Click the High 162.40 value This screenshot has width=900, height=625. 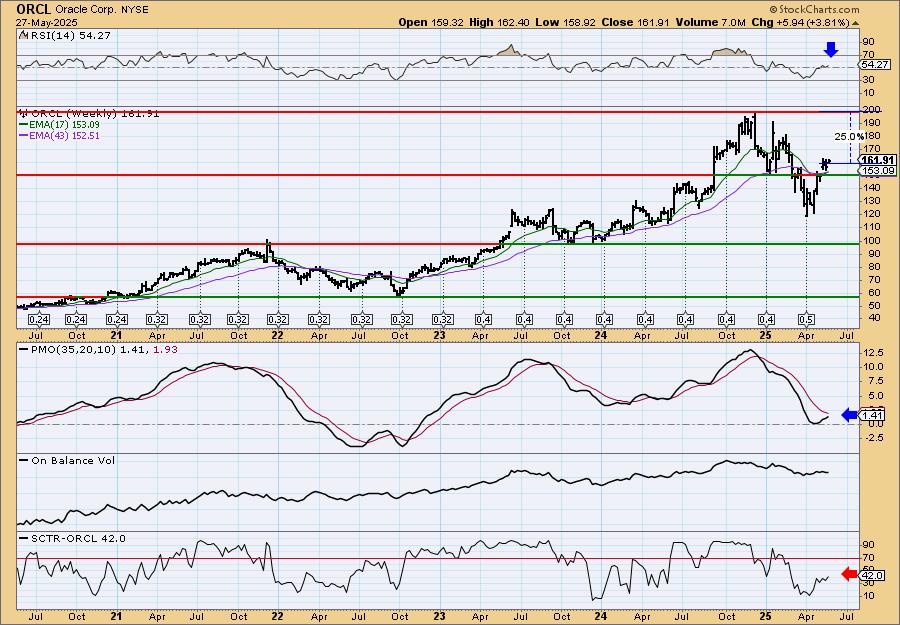[499, 22]
